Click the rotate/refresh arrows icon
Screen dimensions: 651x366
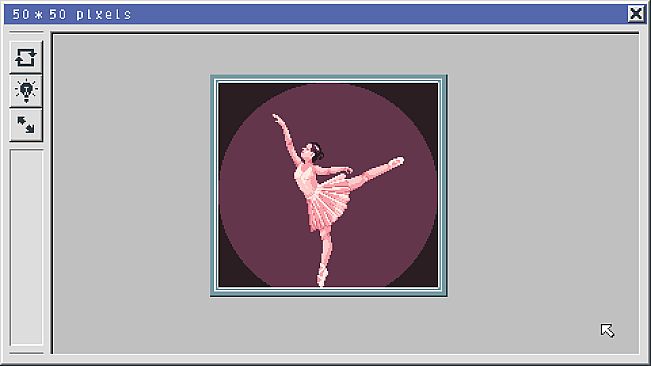[x=26, y=57]
